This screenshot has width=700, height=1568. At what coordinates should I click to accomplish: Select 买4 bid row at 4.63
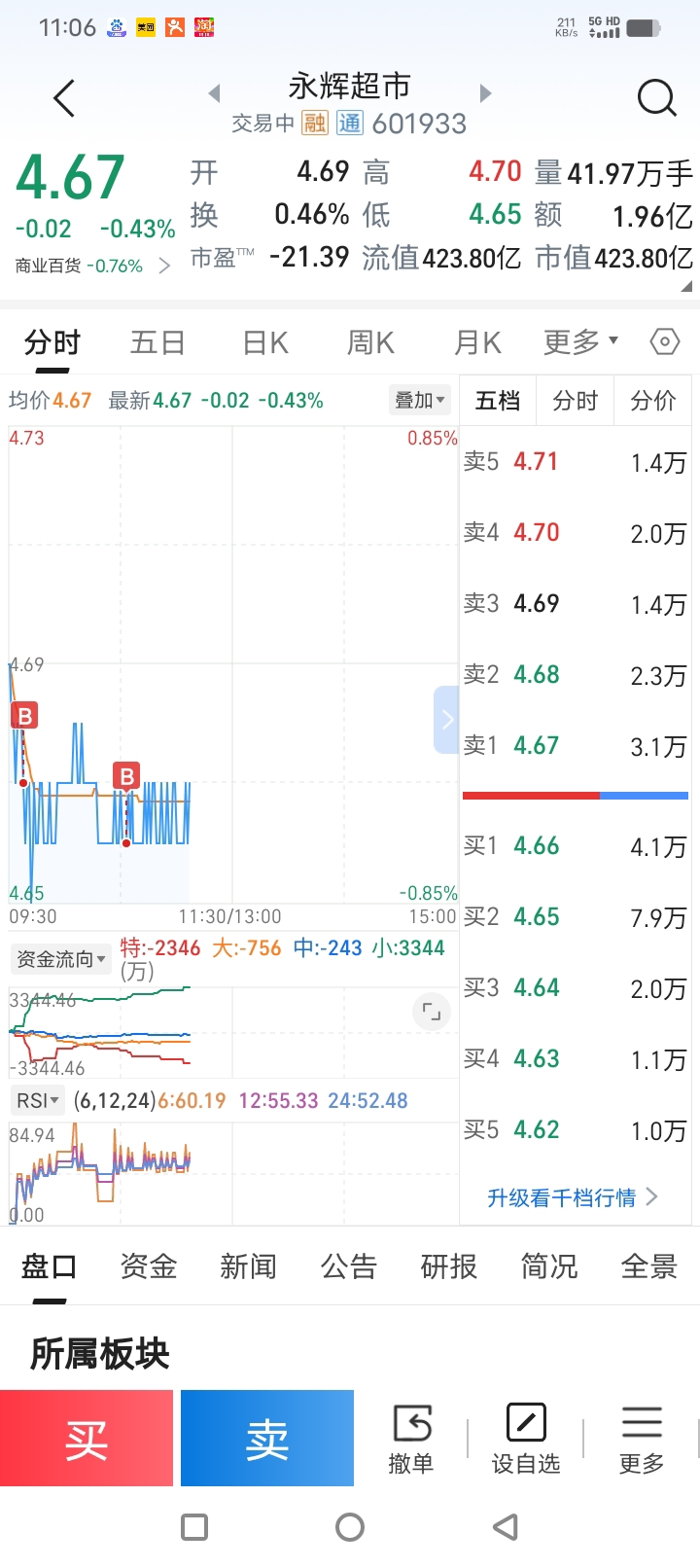[576, 1059]
